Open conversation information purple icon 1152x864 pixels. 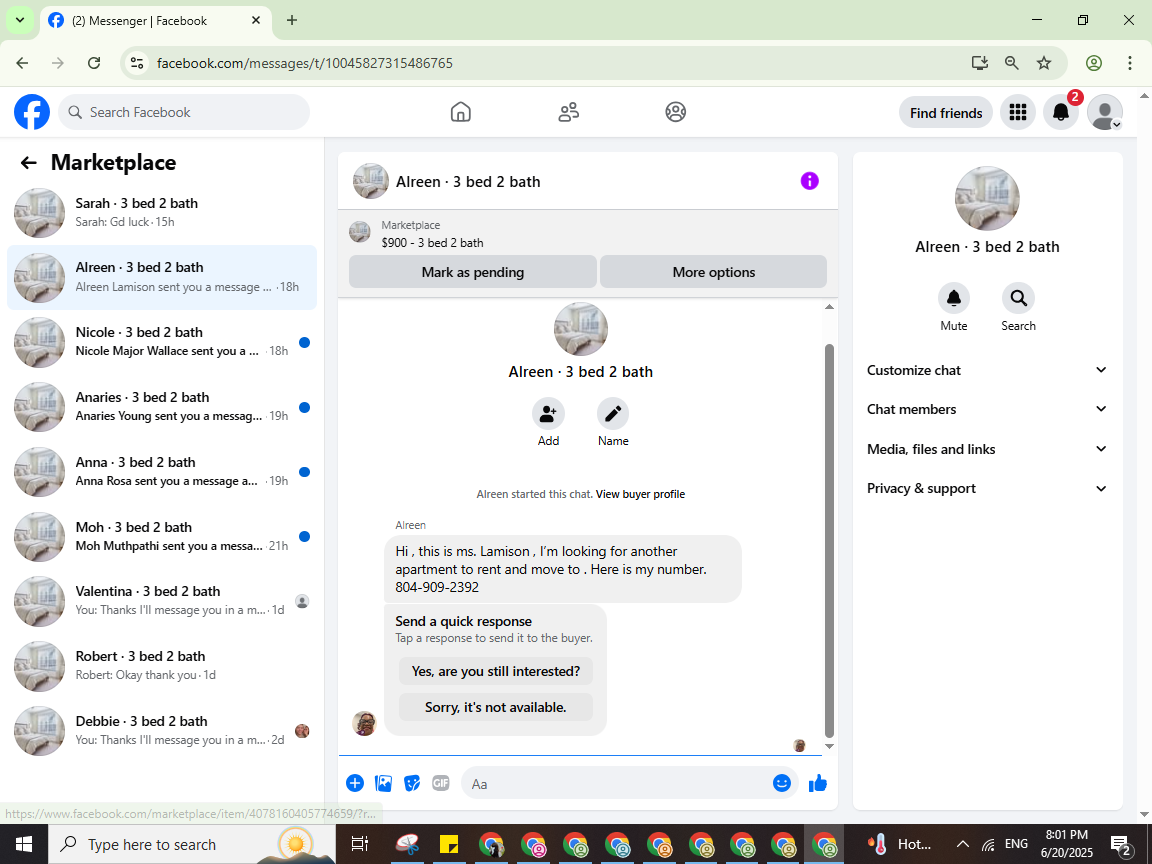click(810, 181)
